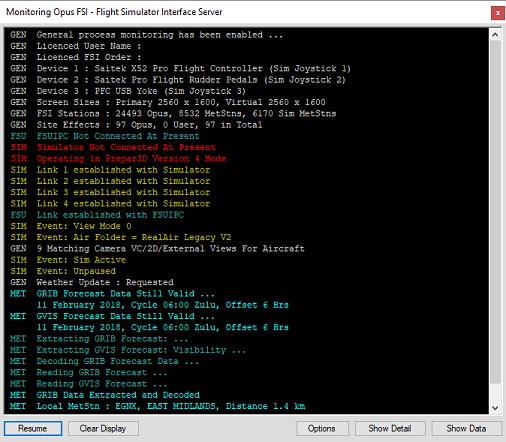Select the 'Licenced FSI Order' line
The height and width of the screenshot is (442, 506).
pos(75,57)
